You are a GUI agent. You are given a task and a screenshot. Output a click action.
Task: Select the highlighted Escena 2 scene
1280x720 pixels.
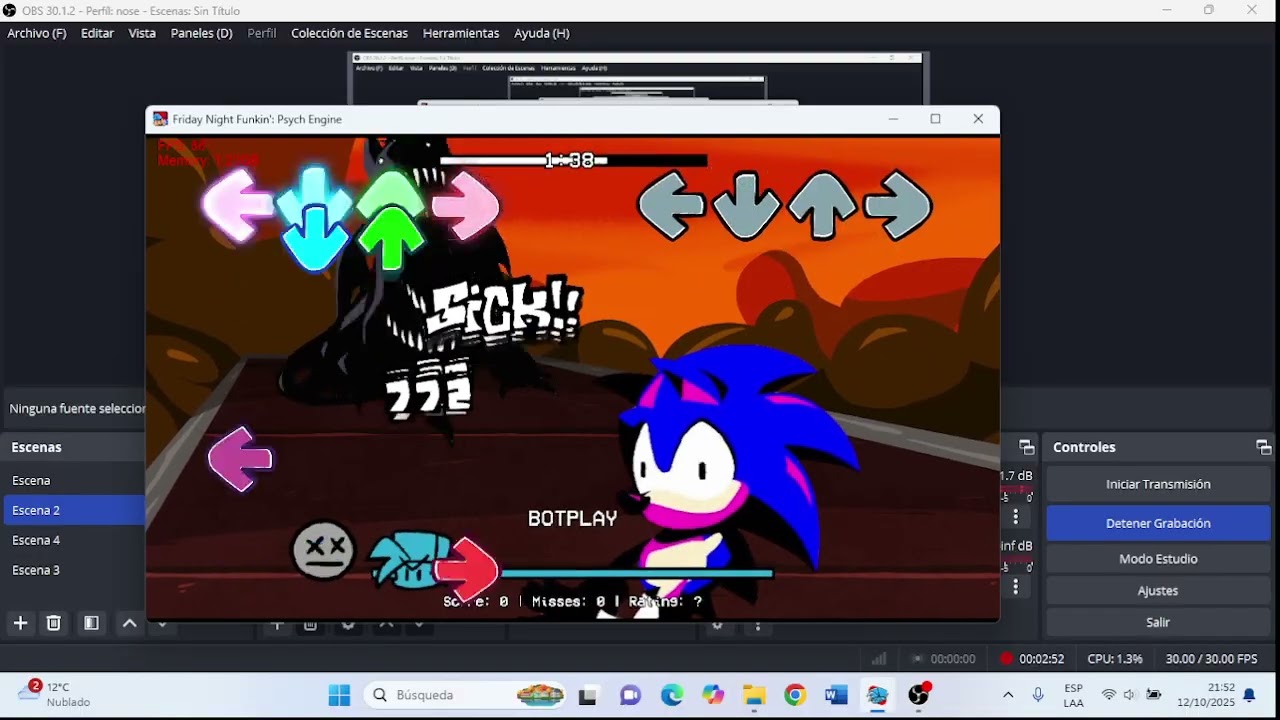coord(74,510)
